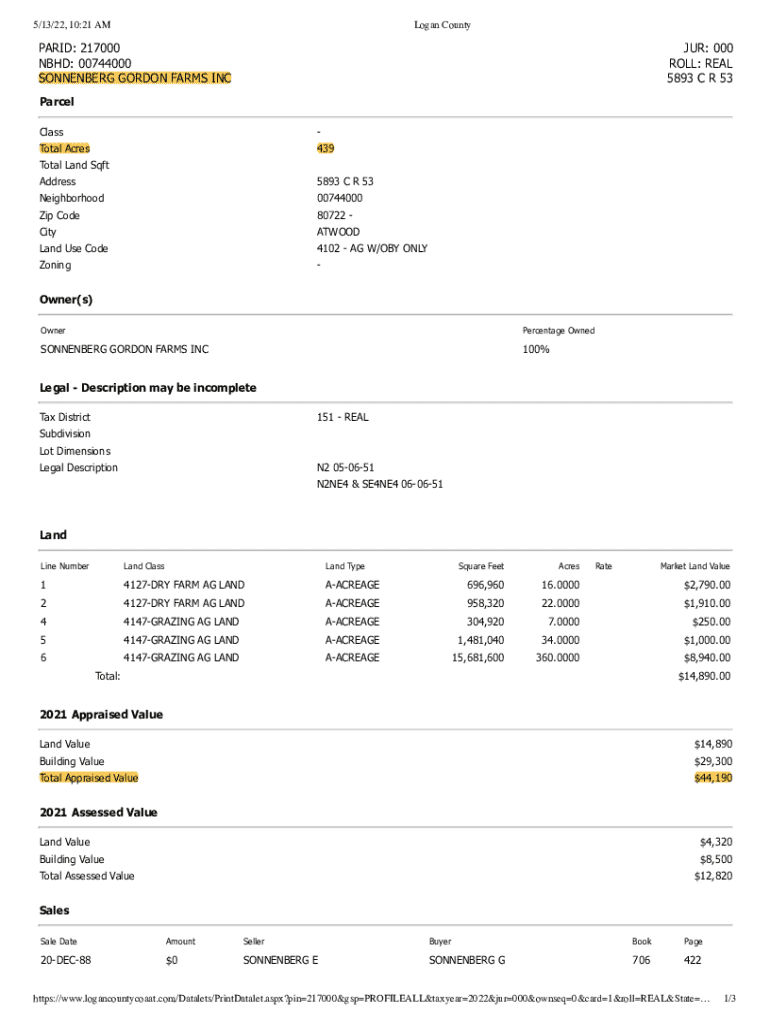The image size is (770, 1024).
Task: Click the highlighted owner name in the page header
Action: 135,78
